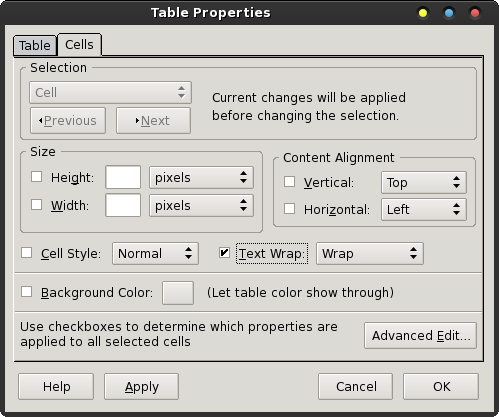Screen dimensions: 499x417
Task: Uncheck the Text Wrap checkbox
Action: point(224,253)
